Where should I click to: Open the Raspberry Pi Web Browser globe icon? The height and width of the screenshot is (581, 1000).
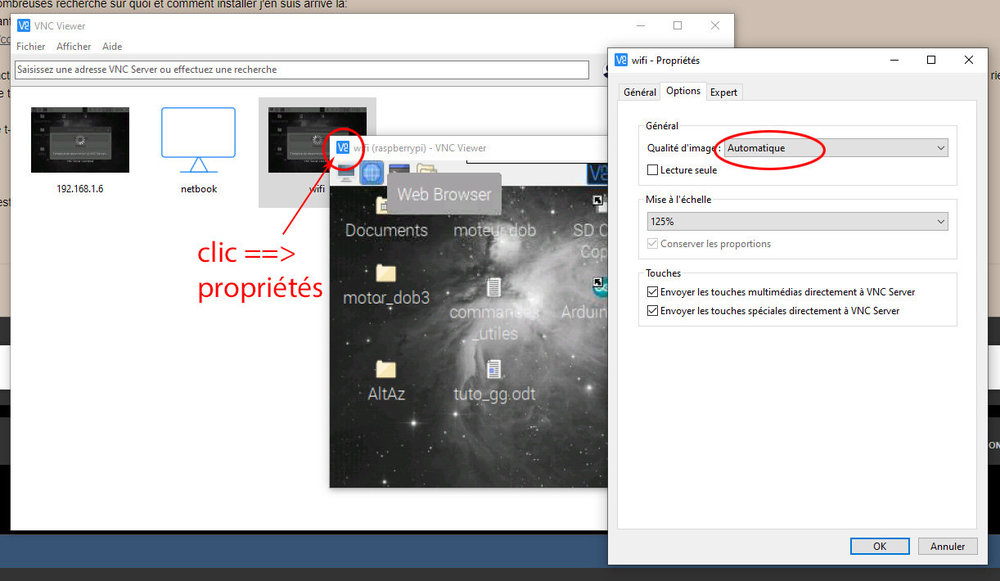click(x=372, y=172)
